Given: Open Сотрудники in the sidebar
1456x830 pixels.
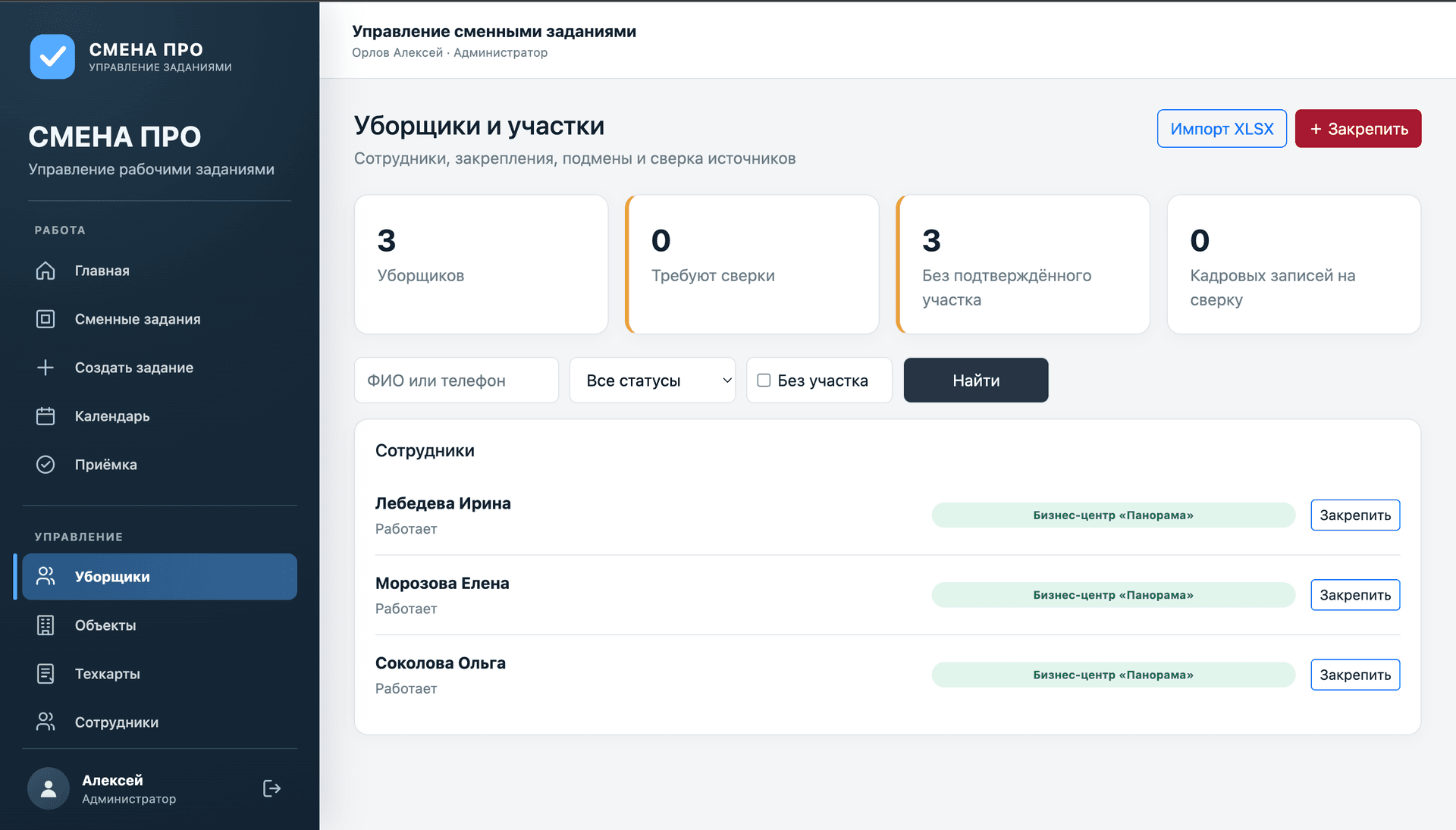Looking at the screenshot, I should 160,722.
